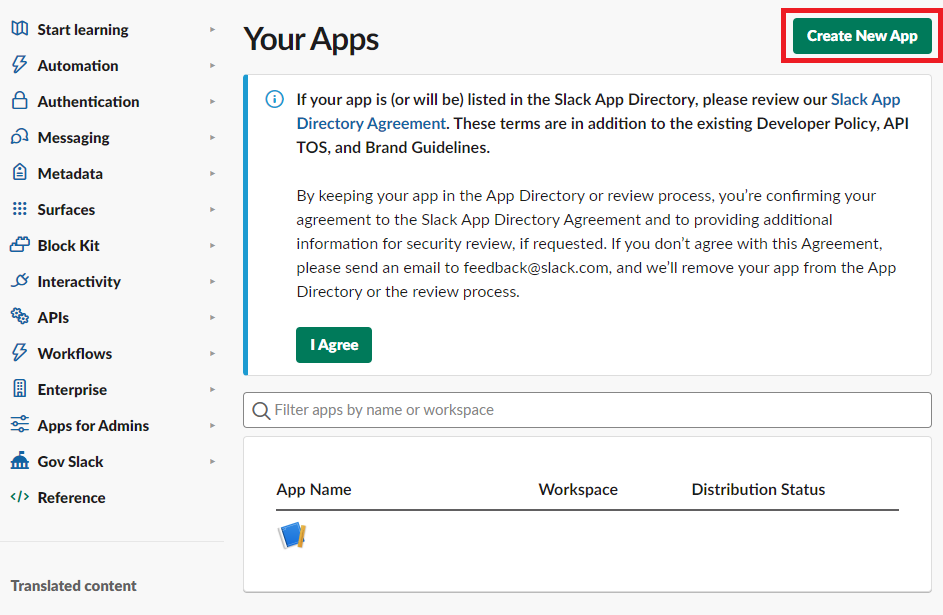Click the Metadata clipboard icon
Screen dimensions: 943x615
point(19,173)
